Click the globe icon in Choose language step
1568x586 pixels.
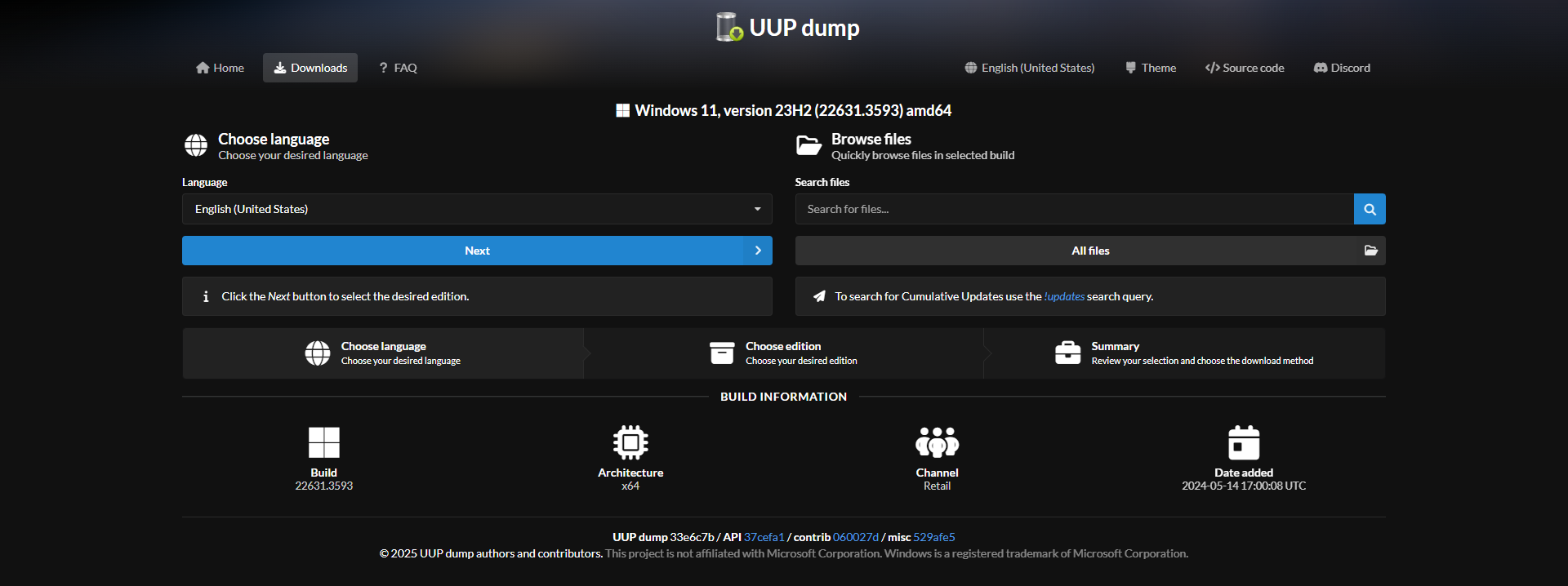[x=318, y=353]
